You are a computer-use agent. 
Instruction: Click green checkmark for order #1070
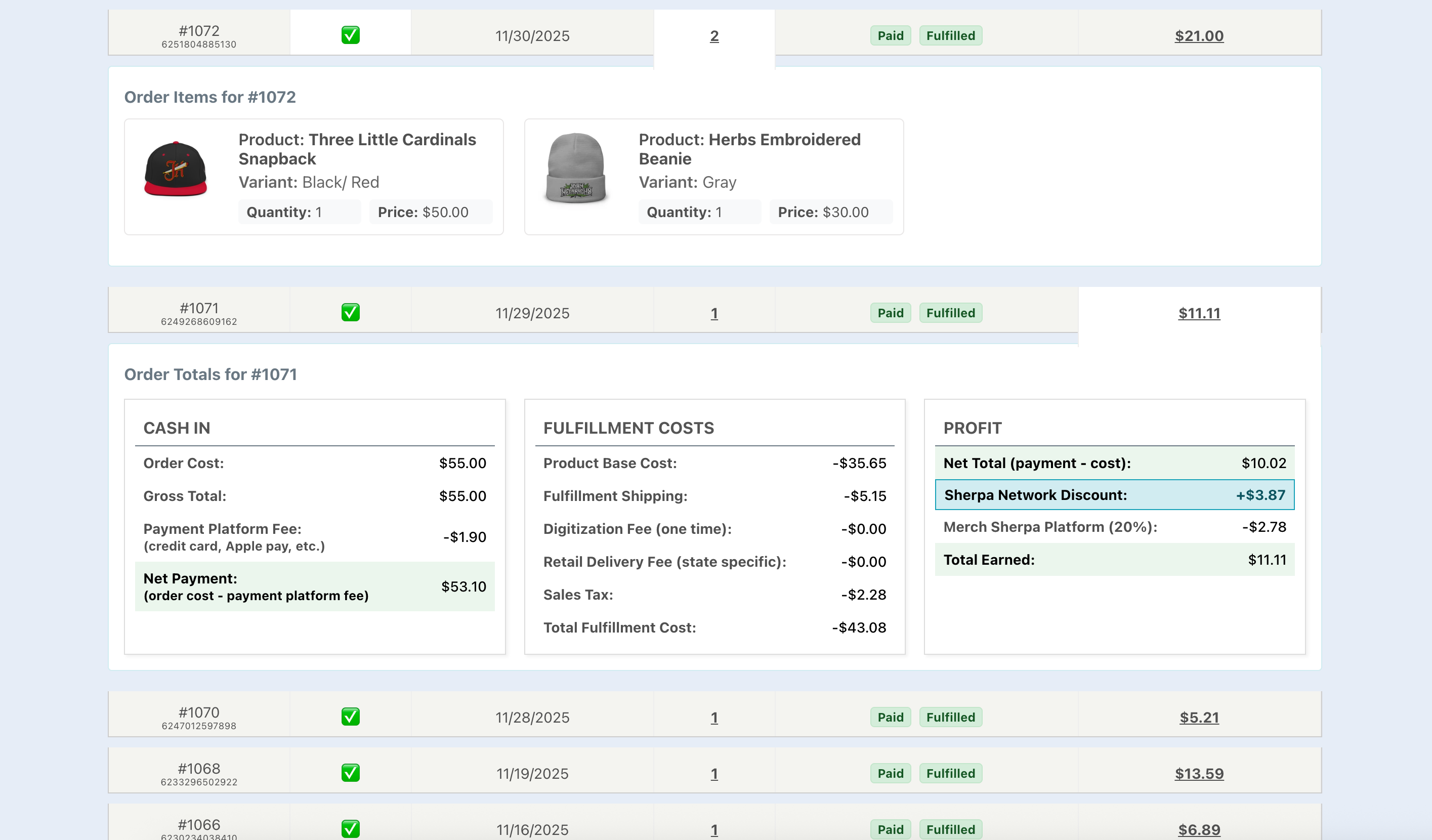click(350, 717)
